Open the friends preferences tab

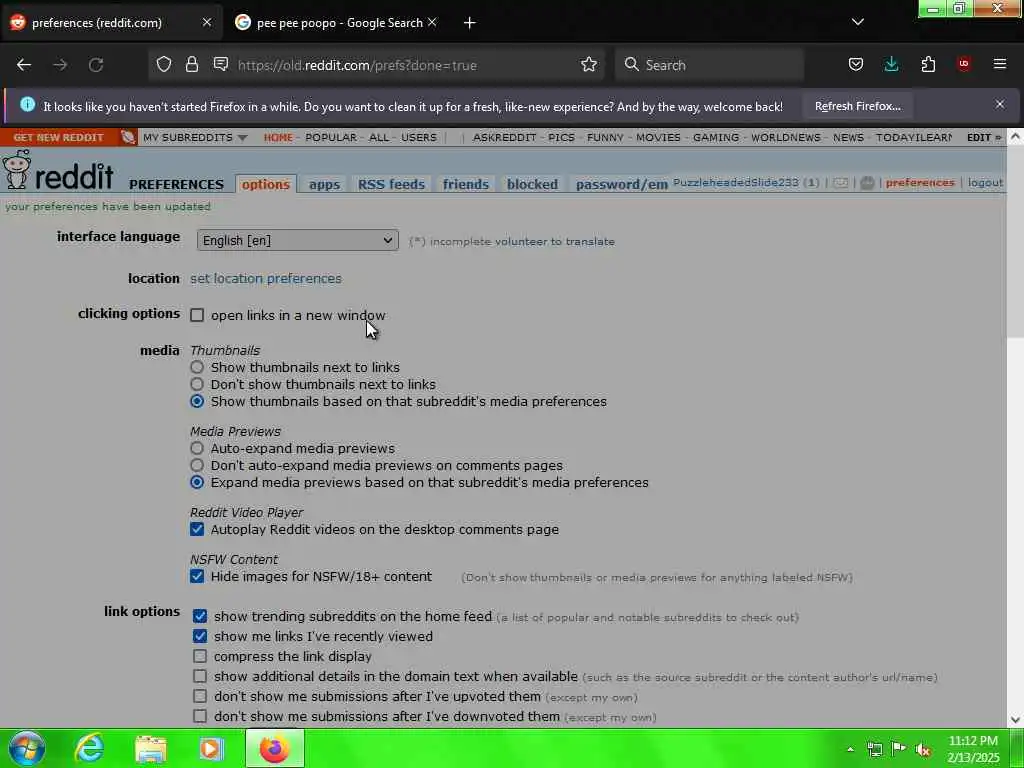(x=466, y=184)
